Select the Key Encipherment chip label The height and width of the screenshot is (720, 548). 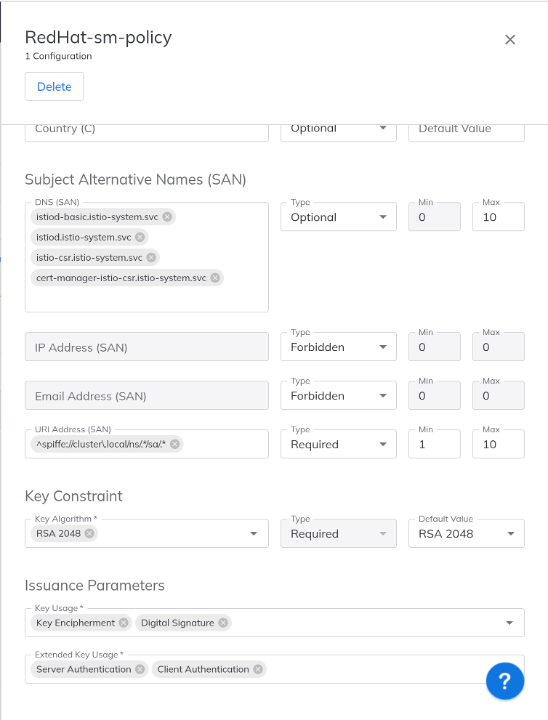[75, 623]
